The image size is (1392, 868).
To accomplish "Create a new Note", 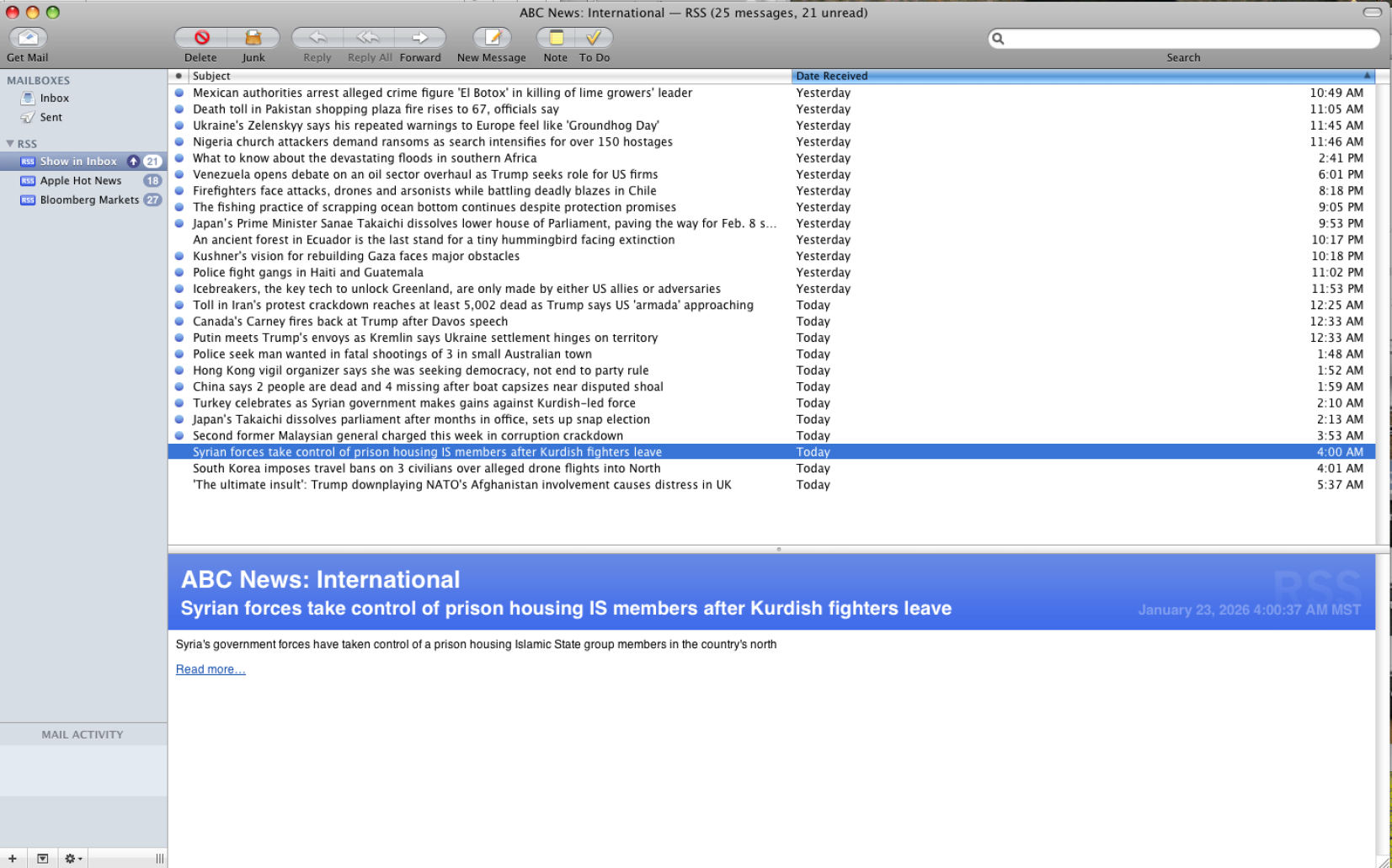I will point(556,38).
